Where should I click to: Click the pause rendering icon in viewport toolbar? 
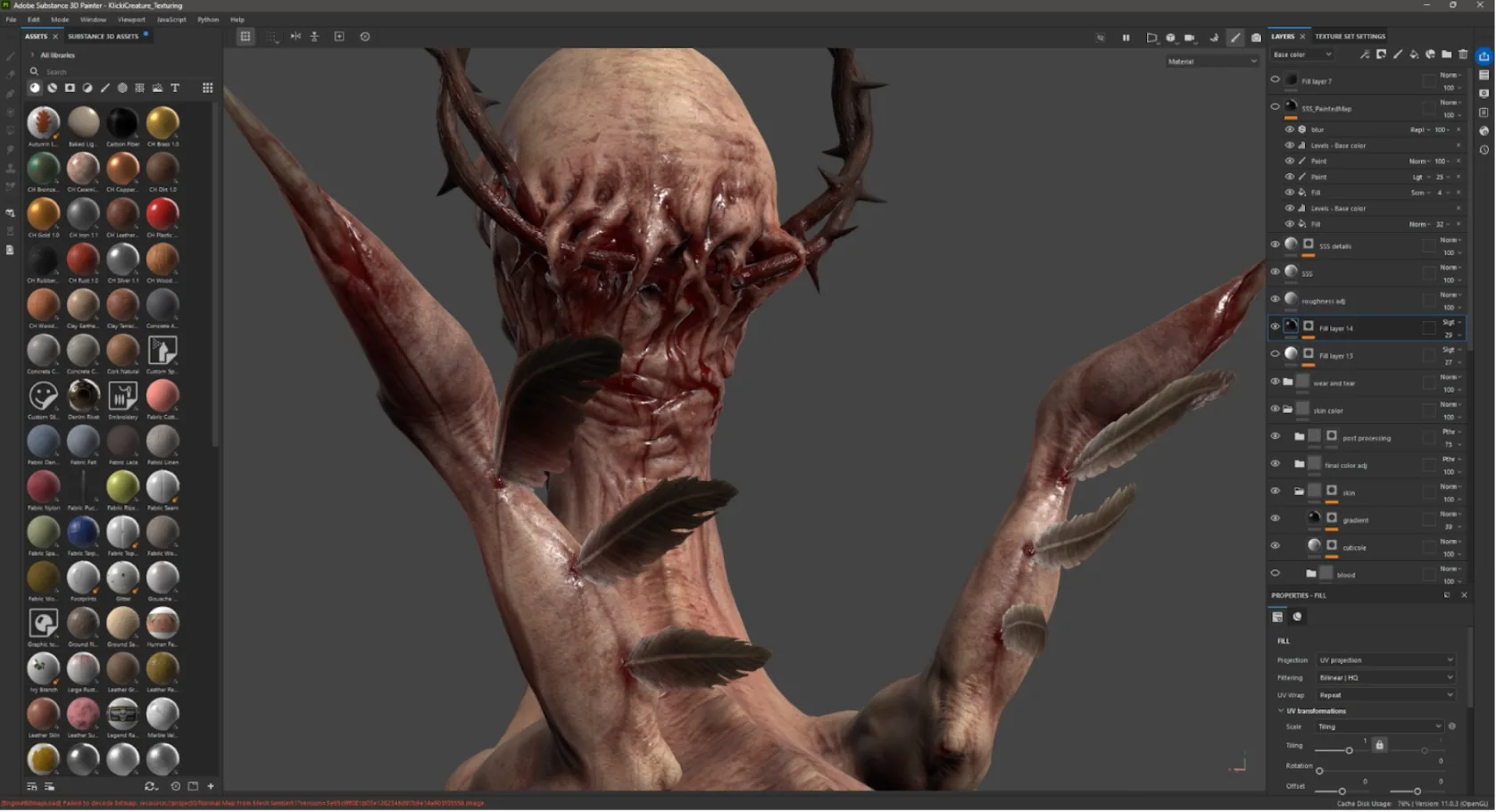tap(1126, 37)
